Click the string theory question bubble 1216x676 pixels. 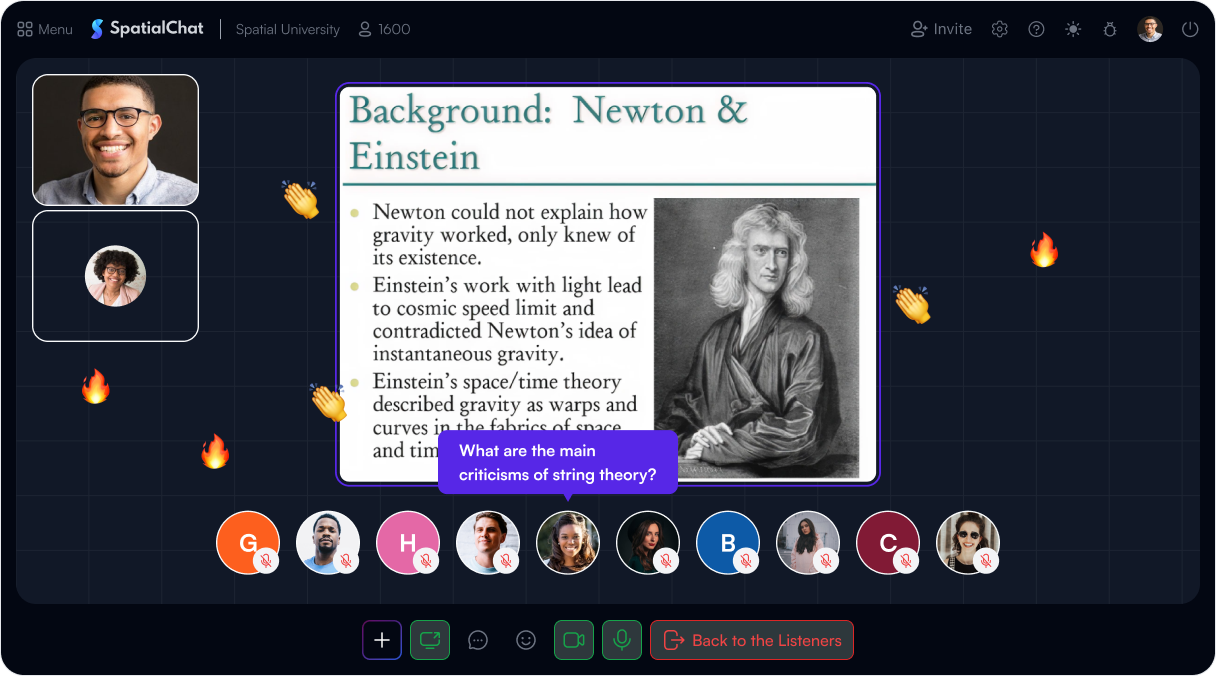point(558,462)
